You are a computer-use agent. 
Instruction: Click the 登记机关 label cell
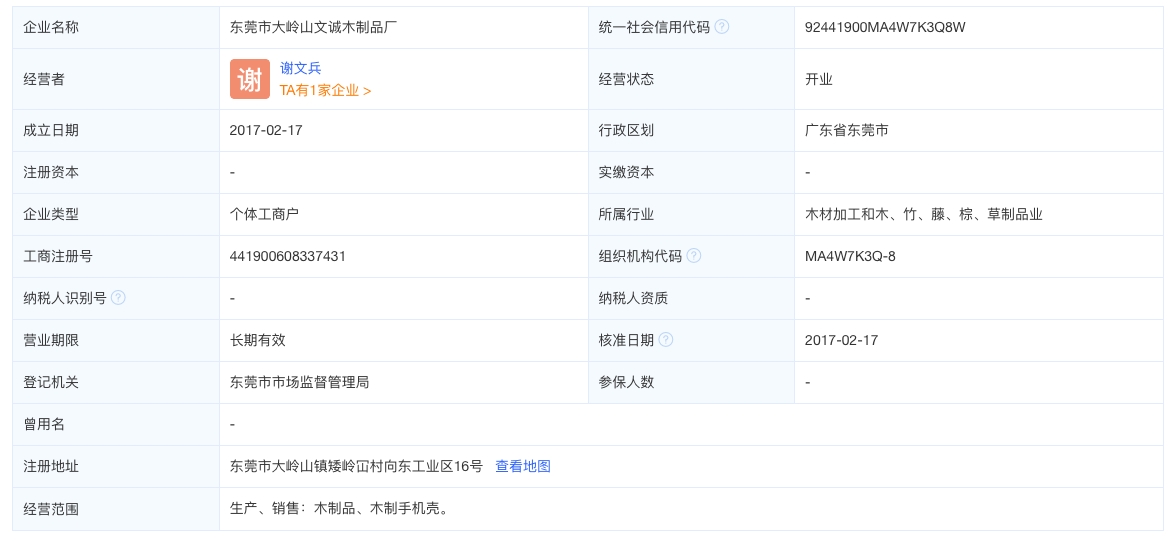click(x=116, y=382)
